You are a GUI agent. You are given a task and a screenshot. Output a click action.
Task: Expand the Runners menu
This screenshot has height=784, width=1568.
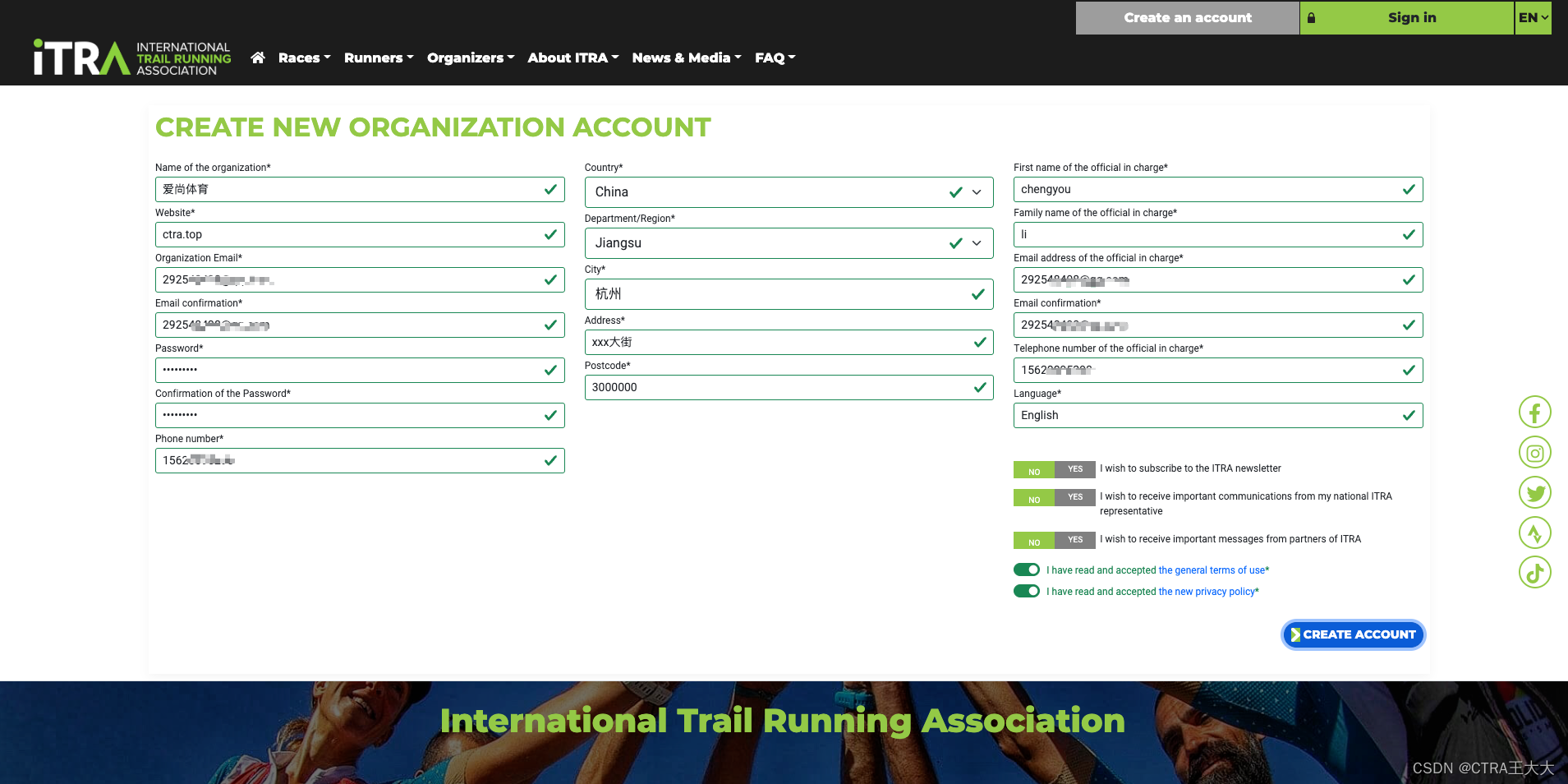379,58
